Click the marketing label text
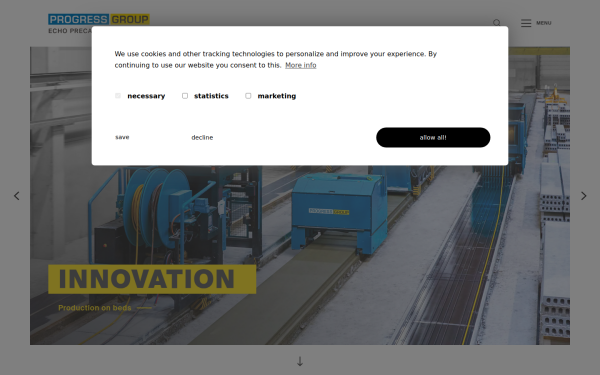 [x=277, y=96]
